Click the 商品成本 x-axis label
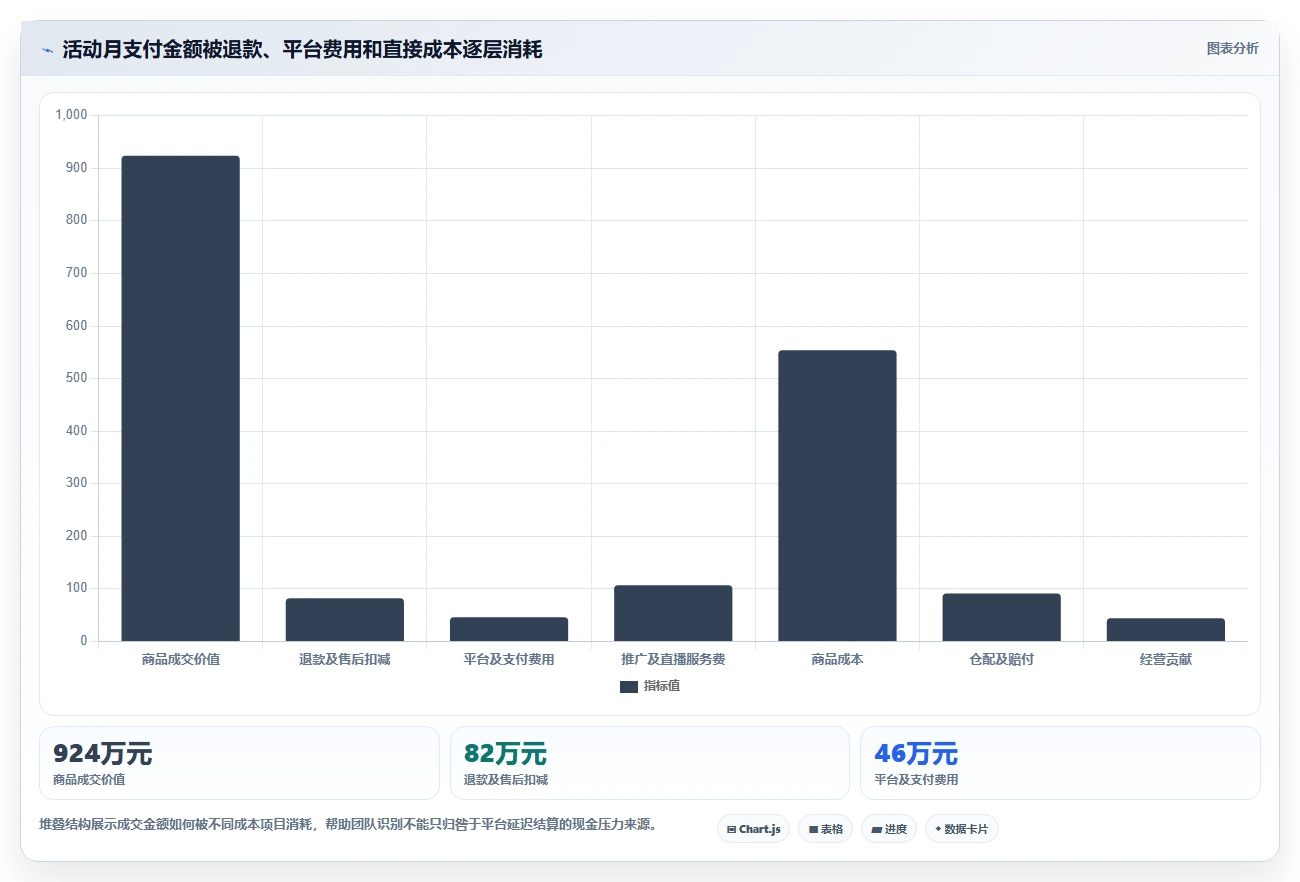The height and width of the screenshot is (882, 1300). click(837, 660)
